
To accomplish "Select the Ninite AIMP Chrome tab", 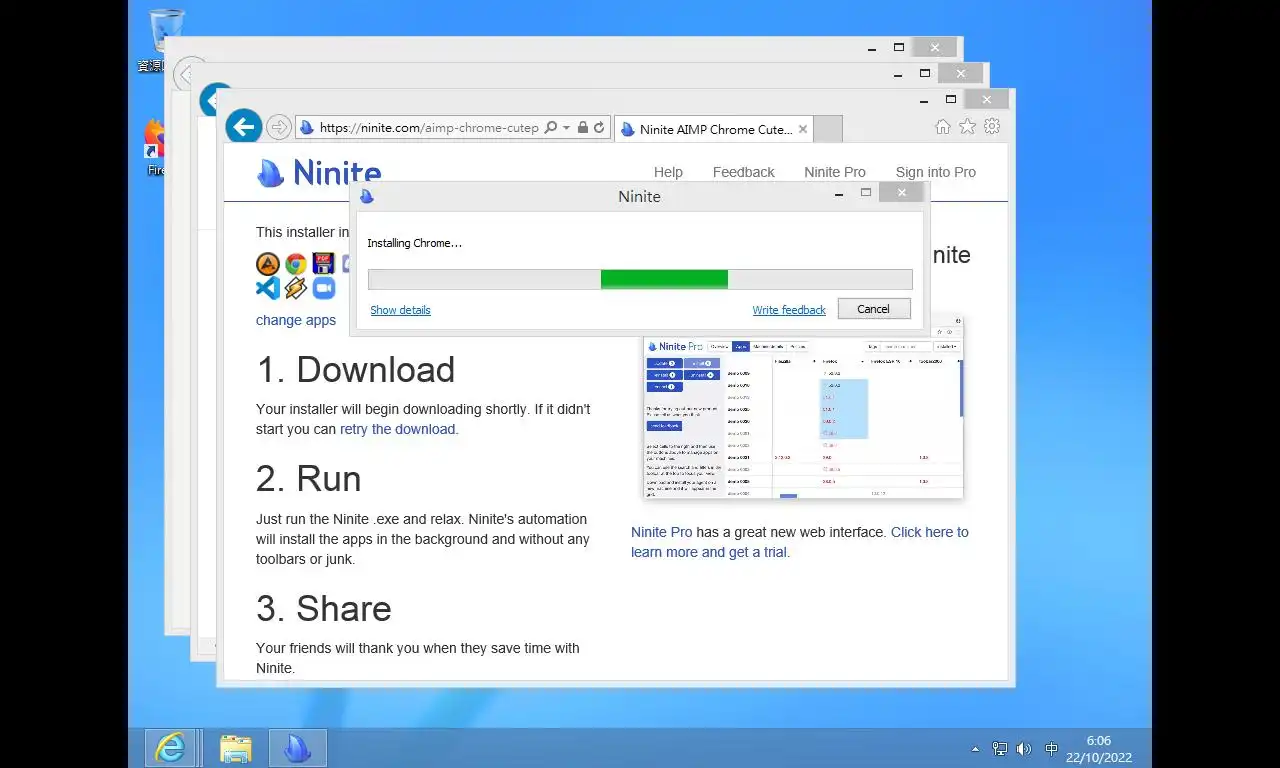I will [713, 129].
